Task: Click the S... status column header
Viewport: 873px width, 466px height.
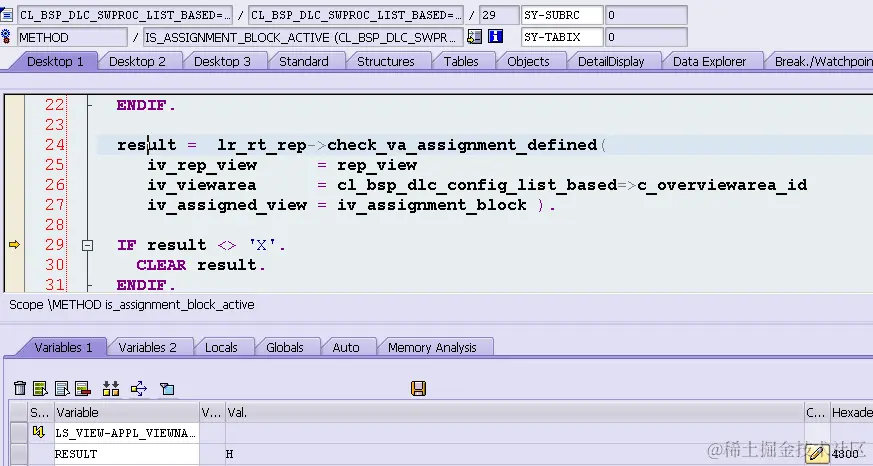Action: 40,413
